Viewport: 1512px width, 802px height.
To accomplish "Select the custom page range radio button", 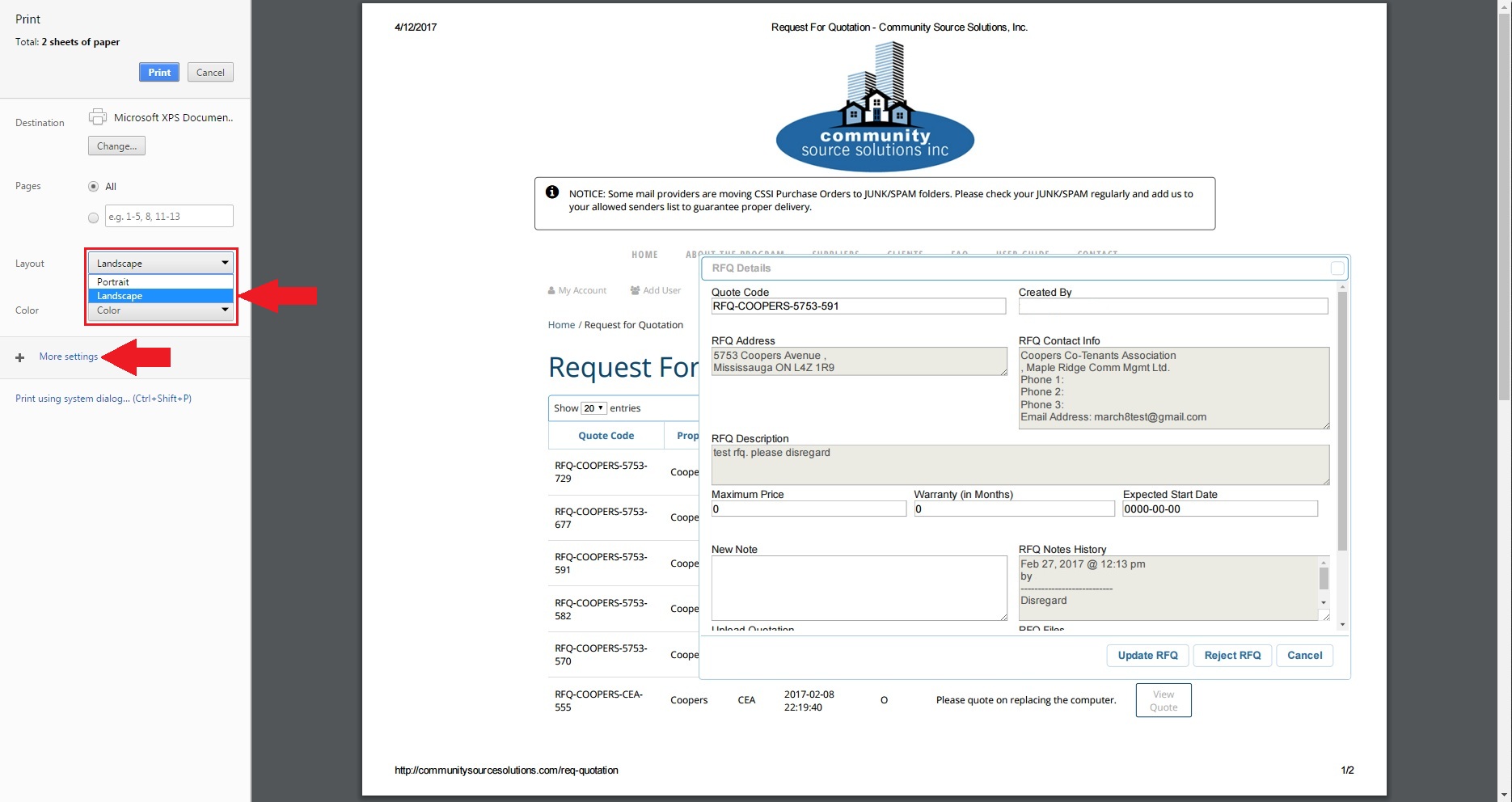I will coord(93,217).
